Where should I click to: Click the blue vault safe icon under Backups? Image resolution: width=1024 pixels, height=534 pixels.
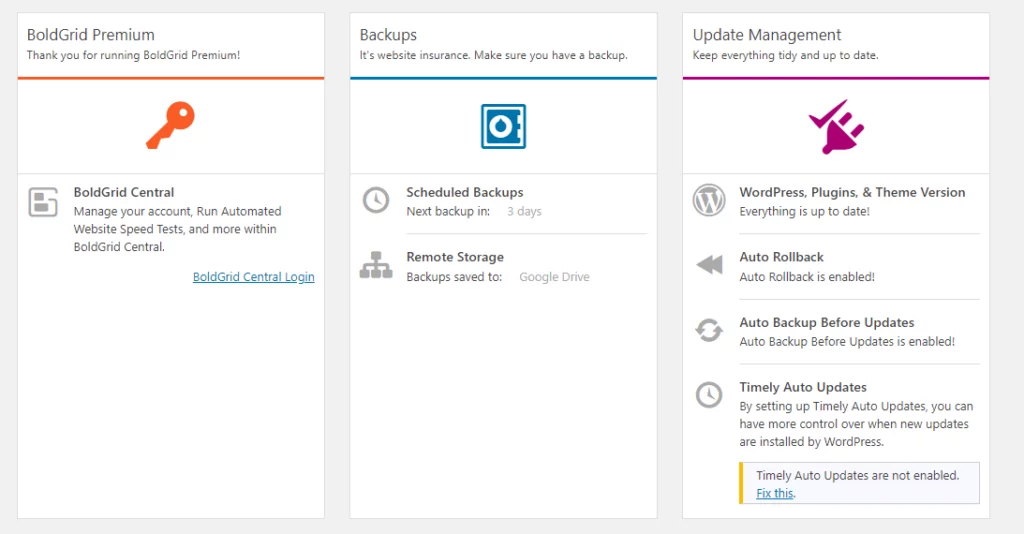click(504, 126)
